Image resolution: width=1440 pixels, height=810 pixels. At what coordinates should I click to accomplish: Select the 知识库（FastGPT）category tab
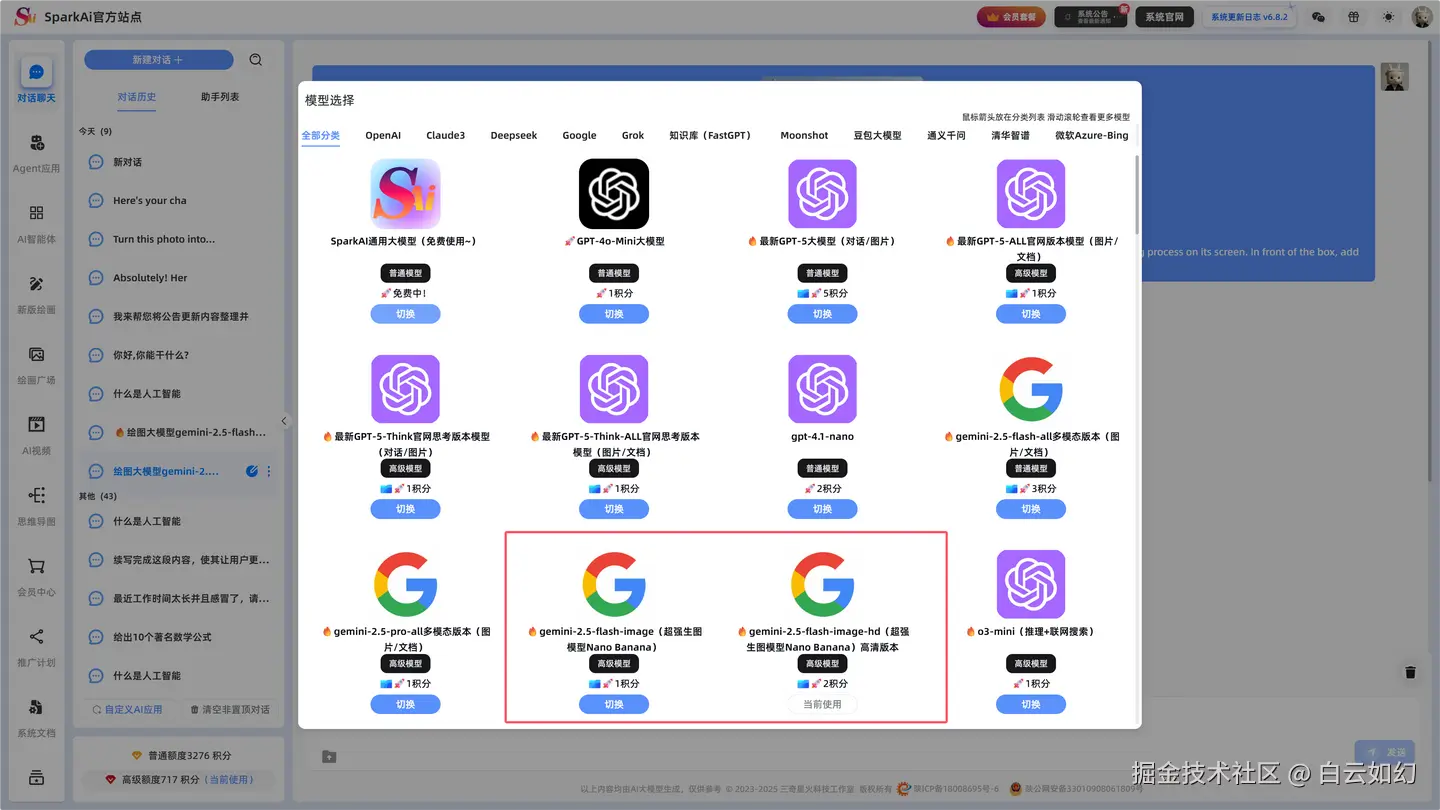click(x=710, y=135)
